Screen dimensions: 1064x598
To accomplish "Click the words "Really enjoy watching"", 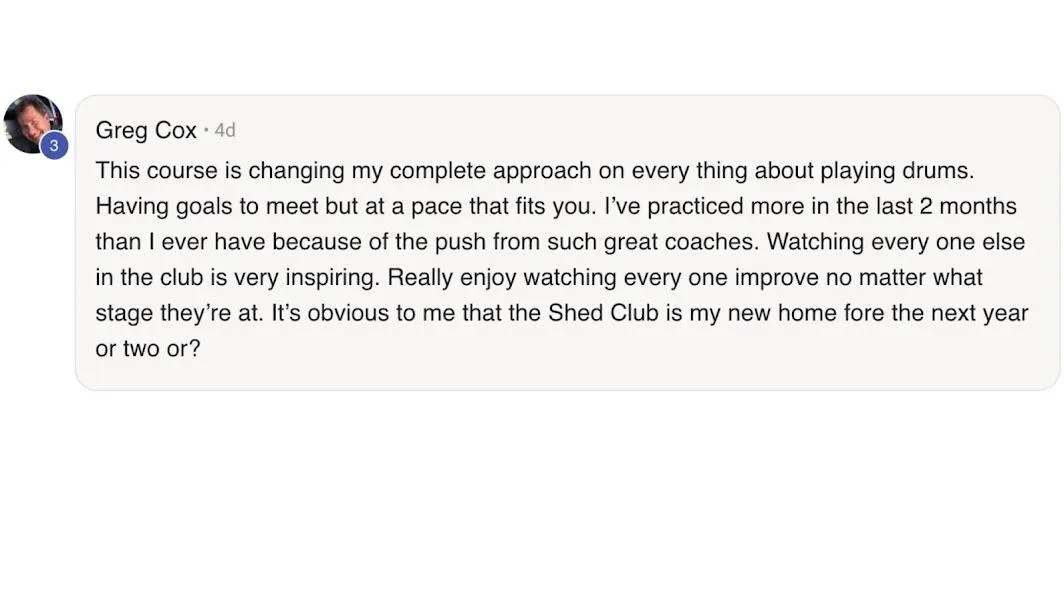I will point(502,278).
